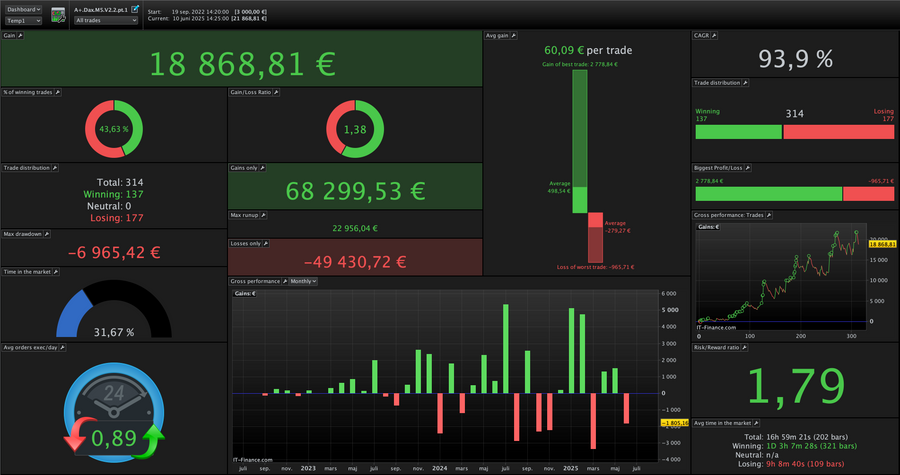This screenshot has width=900, height=475.
Task: Click the Average 498,54 € label in Avg gain
Action: click(560, 187)
